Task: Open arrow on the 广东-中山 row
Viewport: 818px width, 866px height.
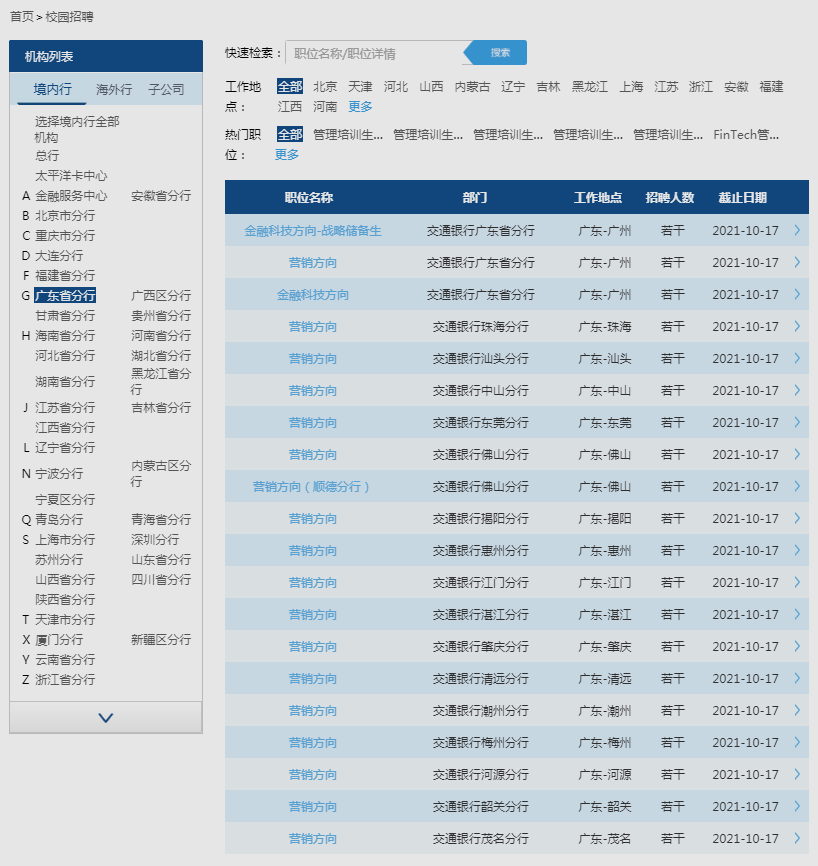Action: (x=797, y=390)
